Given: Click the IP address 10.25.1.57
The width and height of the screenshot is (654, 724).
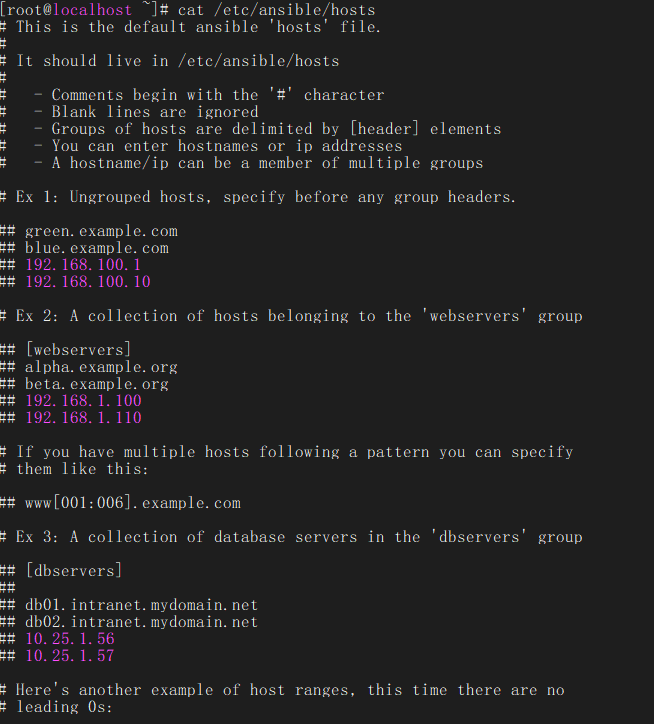Looking at the screenshot, I should pyautogui.click(x=70, y=656).
